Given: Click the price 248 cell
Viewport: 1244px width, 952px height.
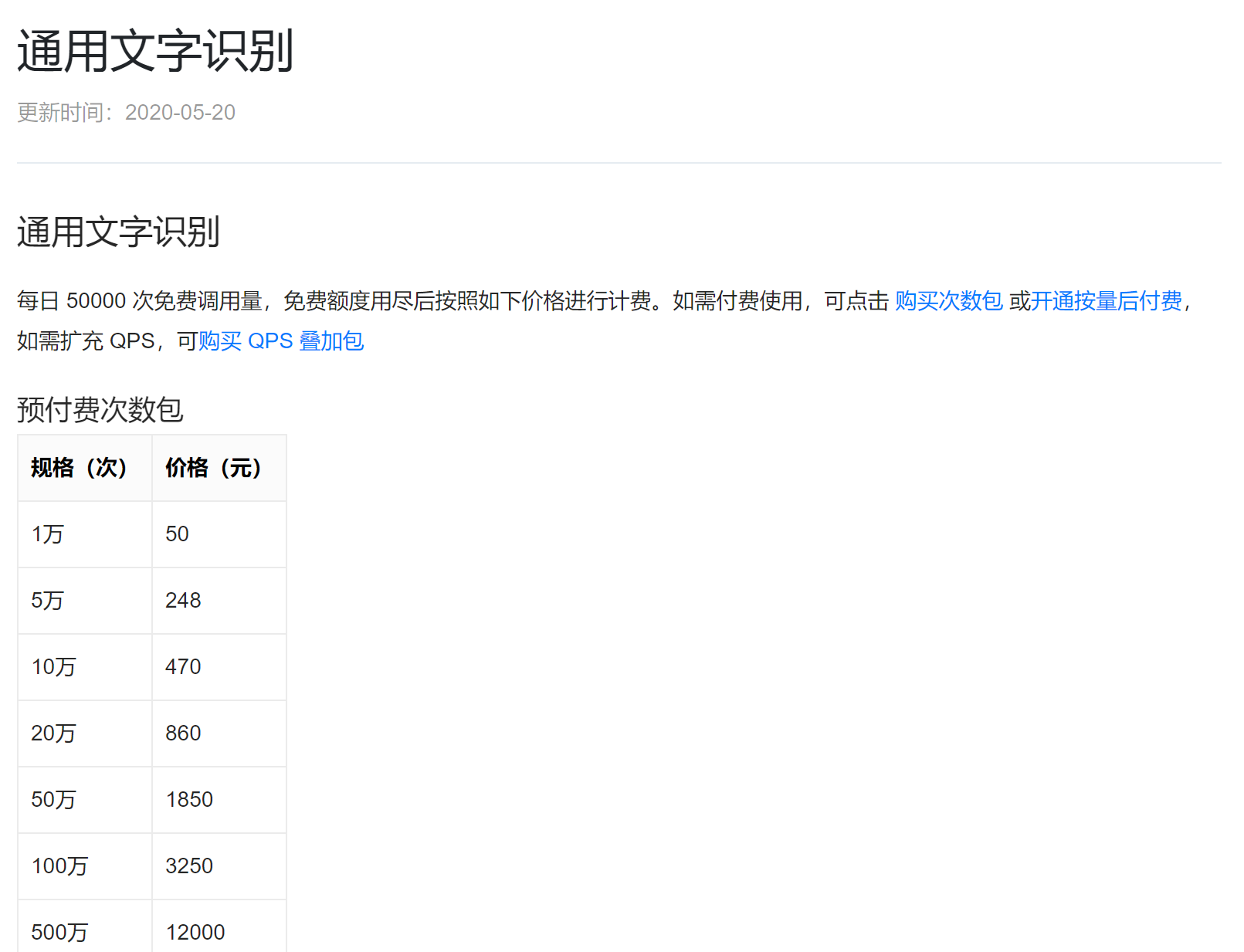Looking at the screenshot, I should click(x=182, y=600).
